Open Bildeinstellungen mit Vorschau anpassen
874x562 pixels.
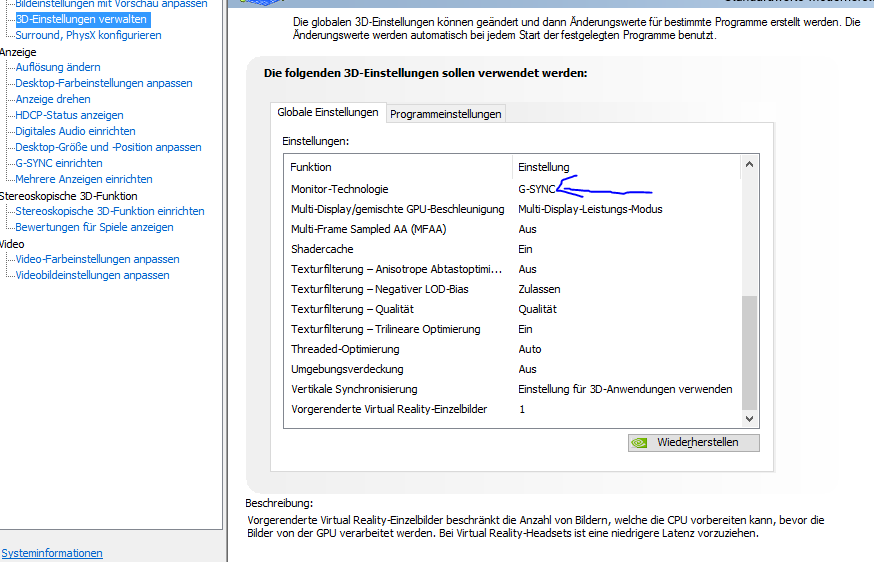[111, 4]
